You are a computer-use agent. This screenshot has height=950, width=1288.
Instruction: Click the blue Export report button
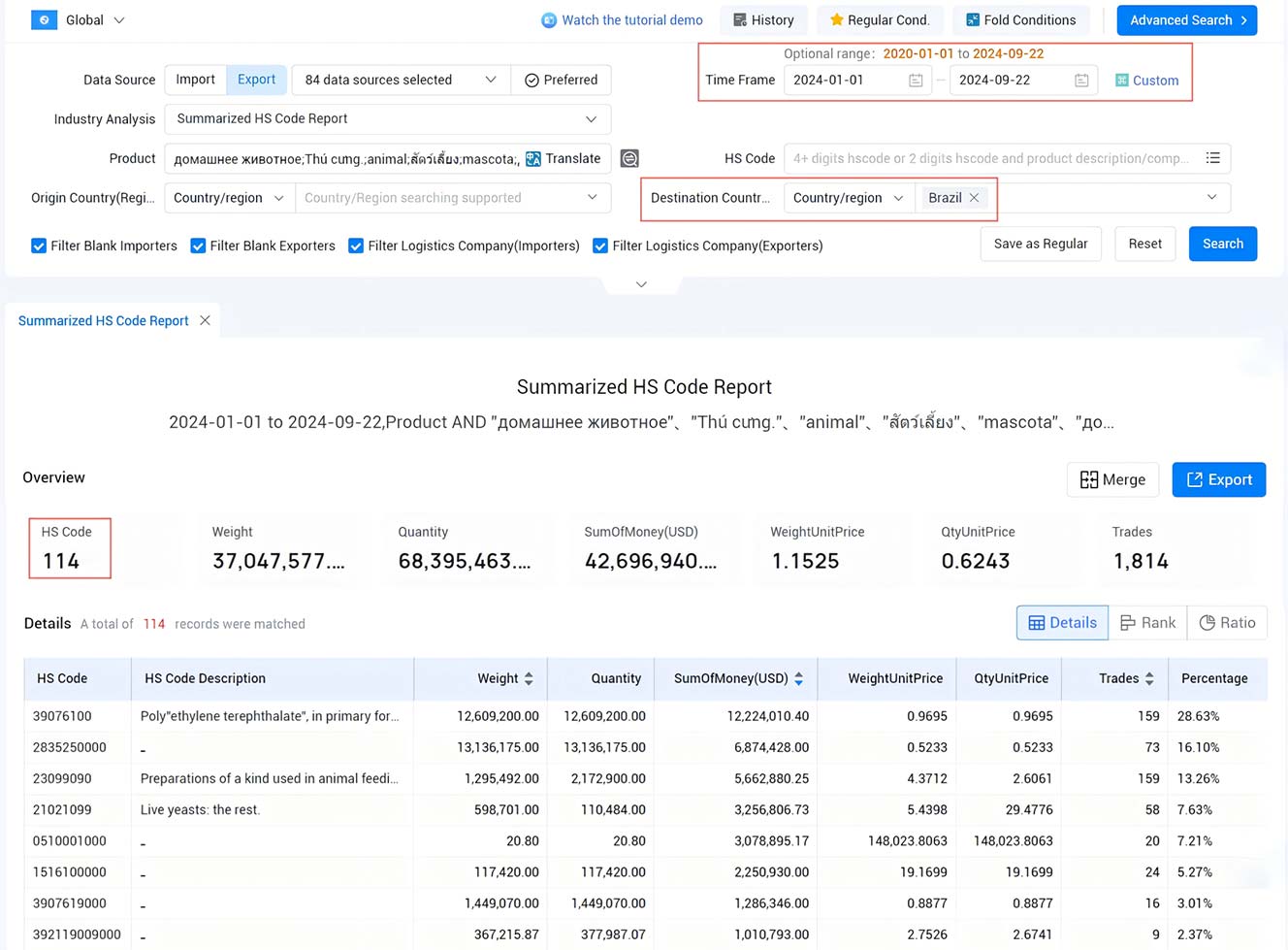coord(1219,479)
